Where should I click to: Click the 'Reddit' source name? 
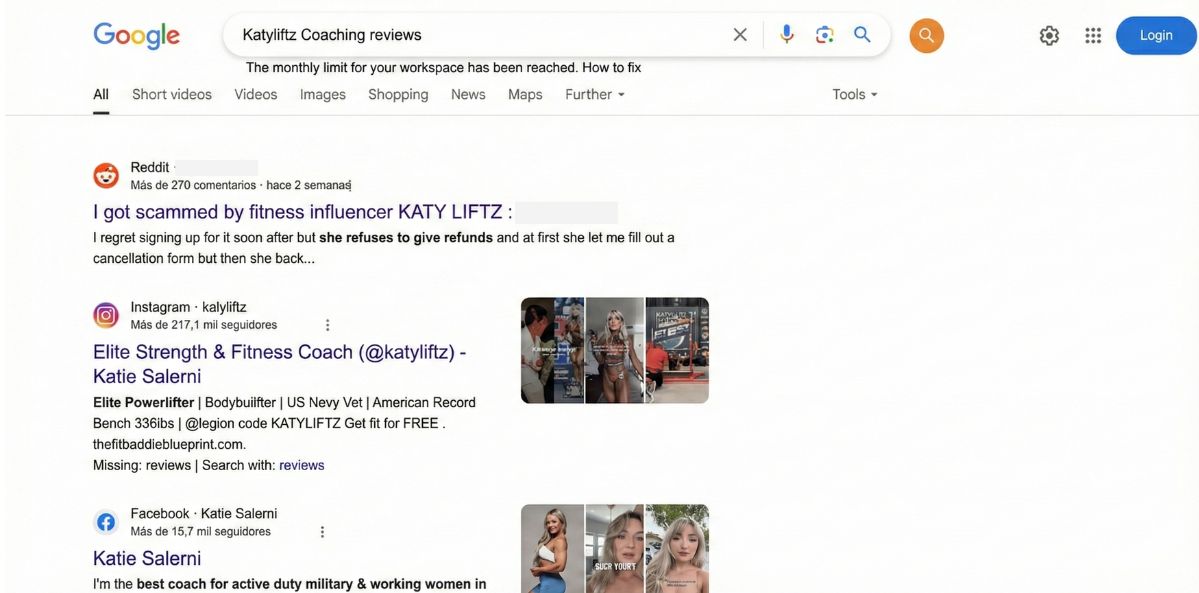coord(150,167)
